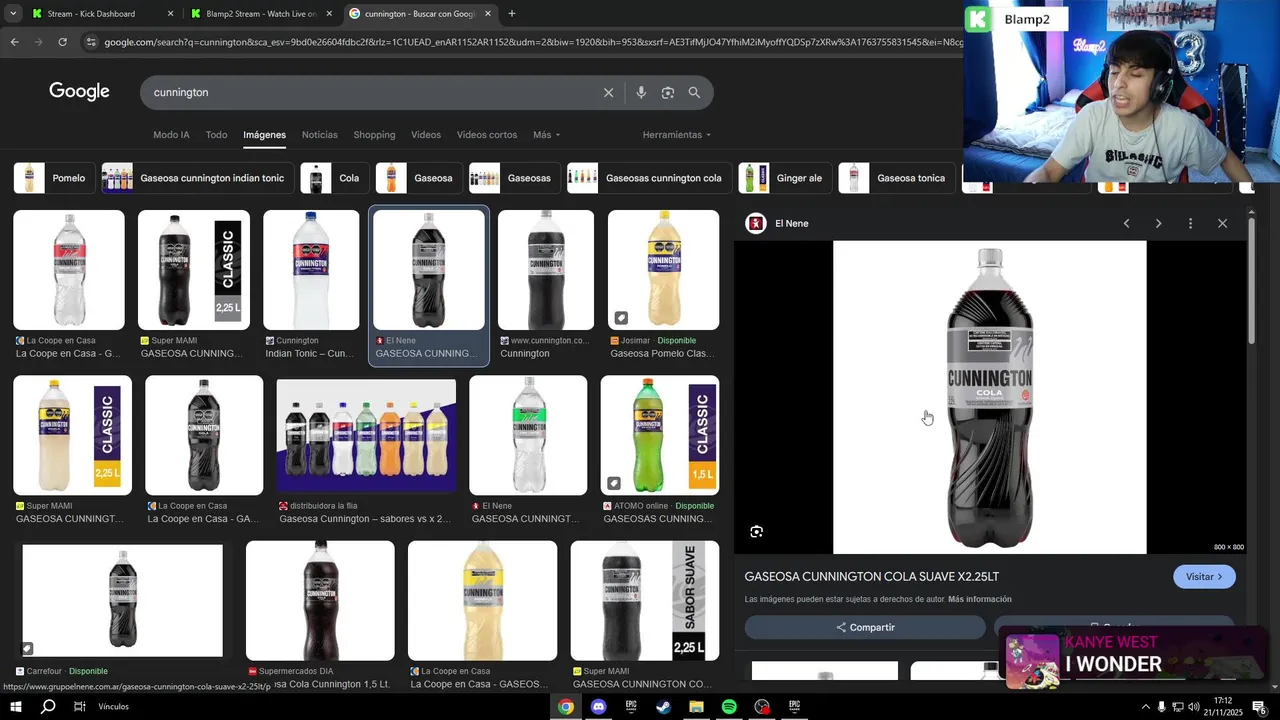
Task: Open Discord from the taskbar
Action: coord(598,706)
